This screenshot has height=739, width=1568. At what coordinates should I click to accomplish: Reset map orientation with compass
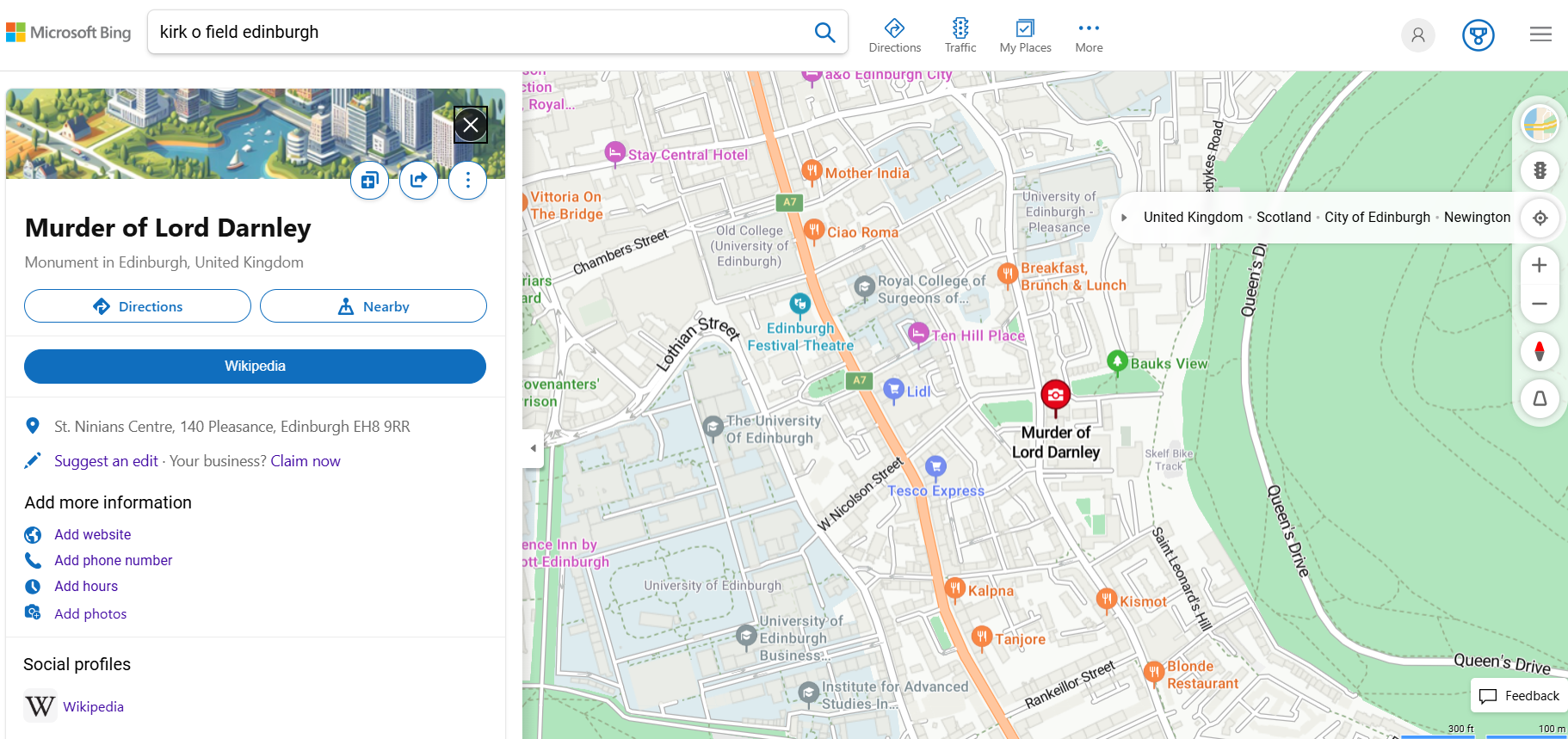point(1540,351)
